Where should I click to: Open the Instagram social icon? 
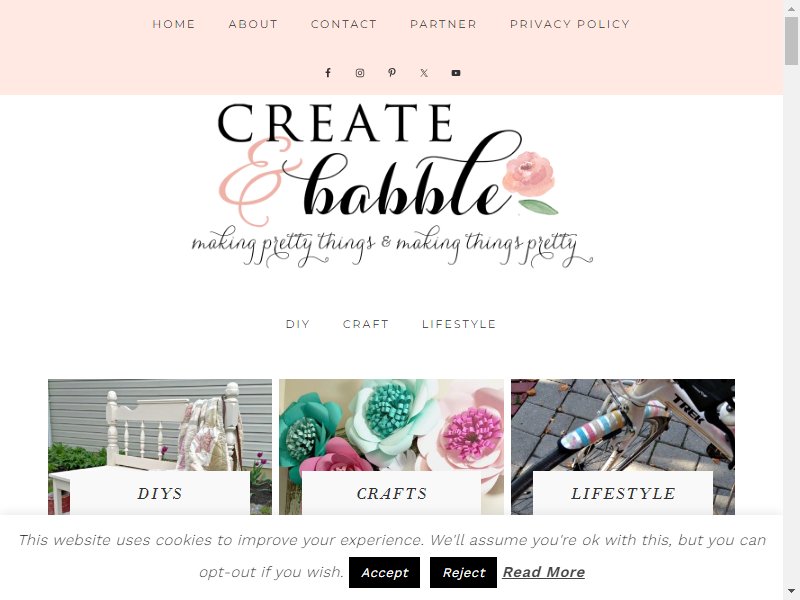pos(360,73)
